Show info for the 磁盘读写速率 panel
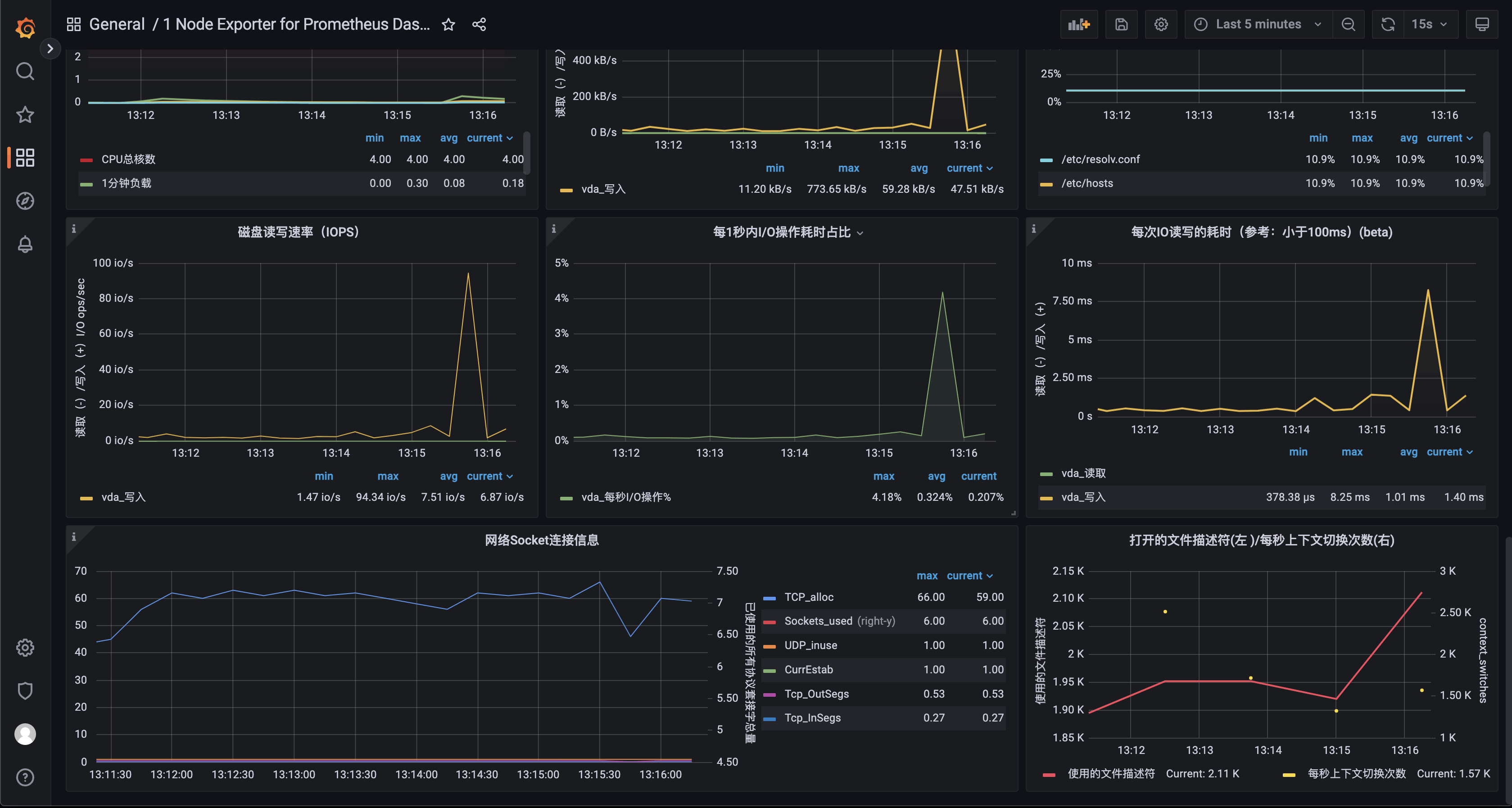Screen dimensions: 1512x808 (74, 228)
